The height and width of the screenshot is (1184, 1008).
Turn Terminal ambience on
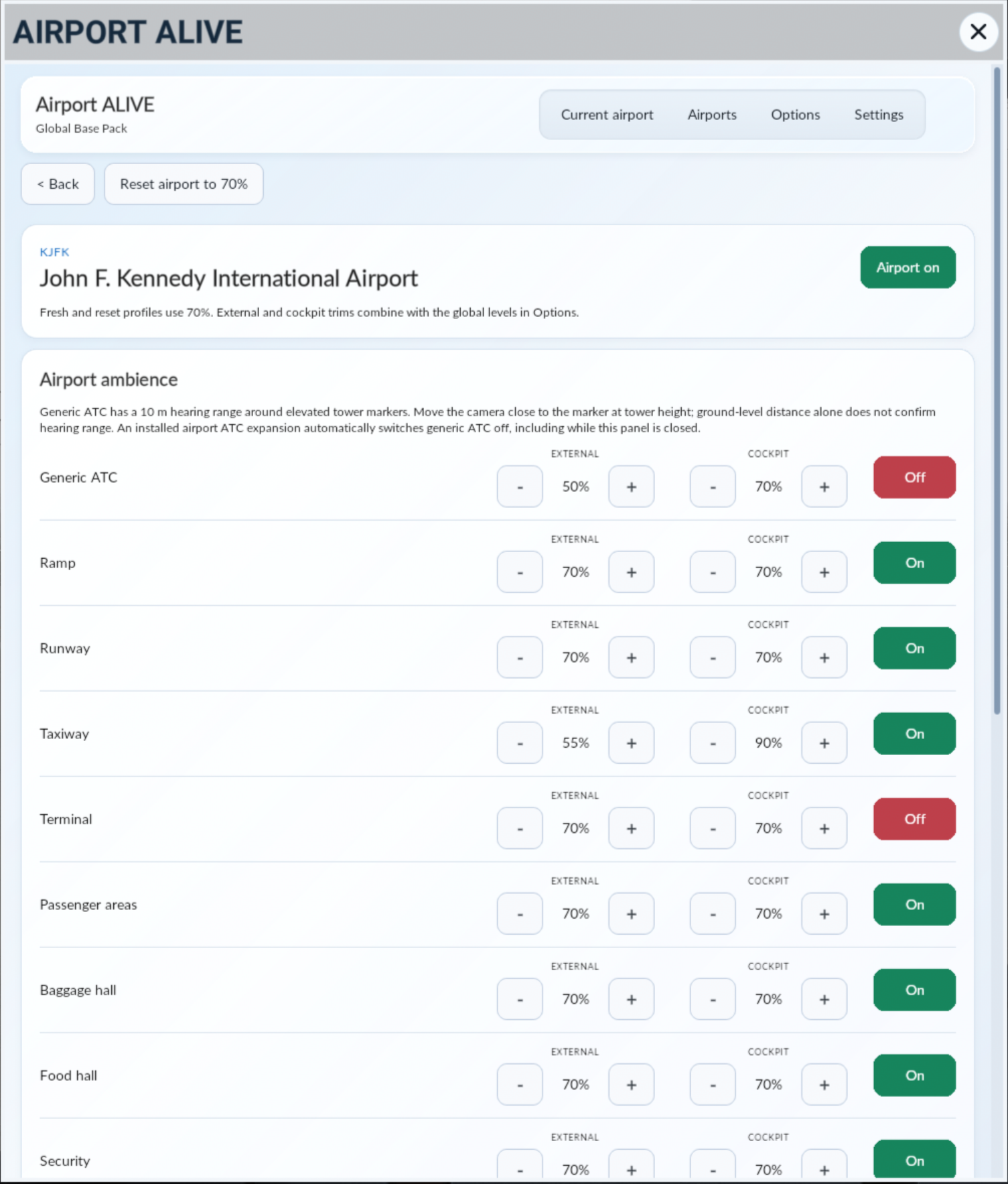click(914, 819)
